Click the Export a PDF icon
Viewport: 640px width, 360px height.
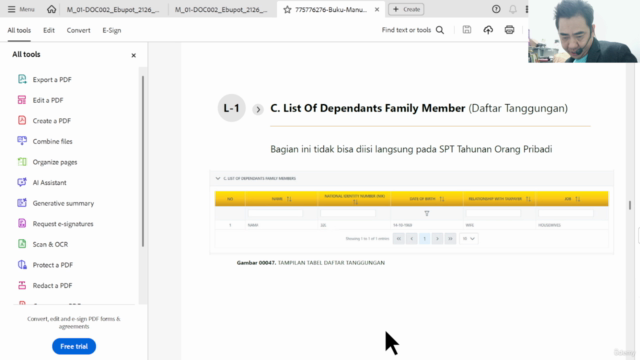[22, 79]
